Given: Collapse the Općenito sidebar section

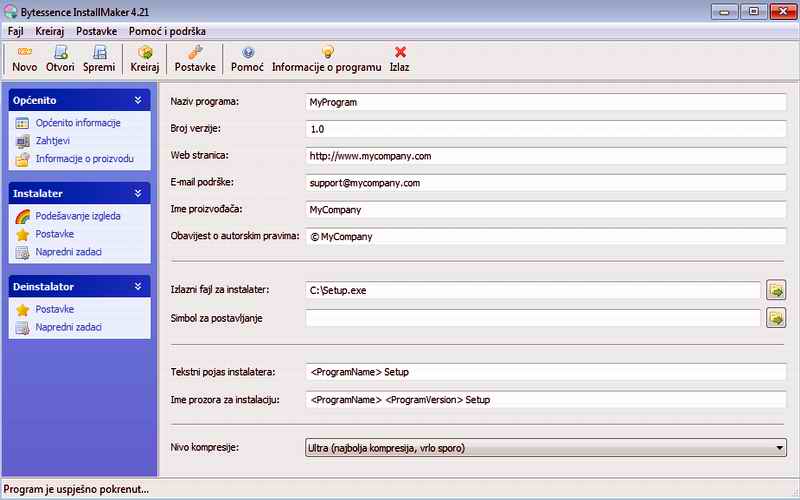Looking at the screenshot, I should tap(138, 100).
